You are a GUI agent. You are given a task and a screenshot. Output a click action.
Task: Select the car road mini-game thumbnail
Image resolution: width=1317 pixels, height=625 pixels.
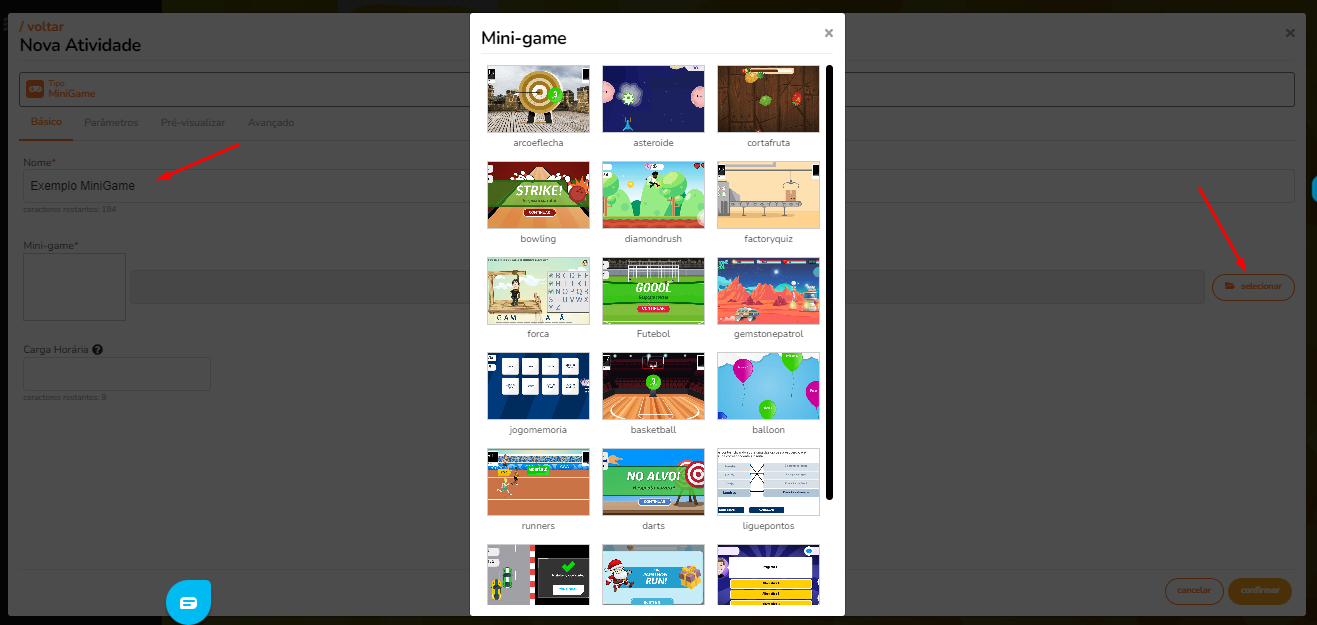click(x=538, y=575)
